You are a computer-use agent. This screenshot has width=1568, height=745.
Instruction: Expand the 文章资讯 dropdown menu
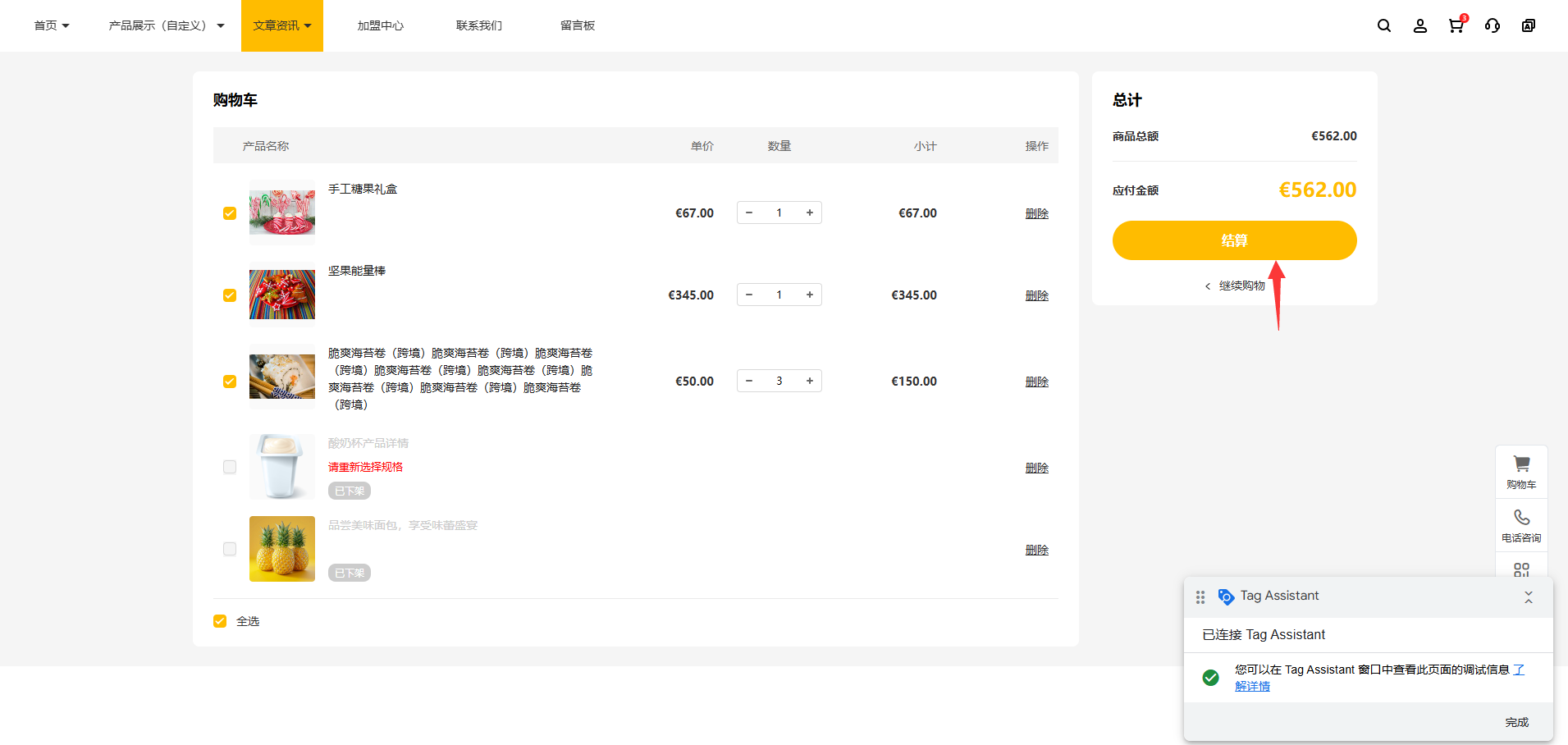pos(281,25)
